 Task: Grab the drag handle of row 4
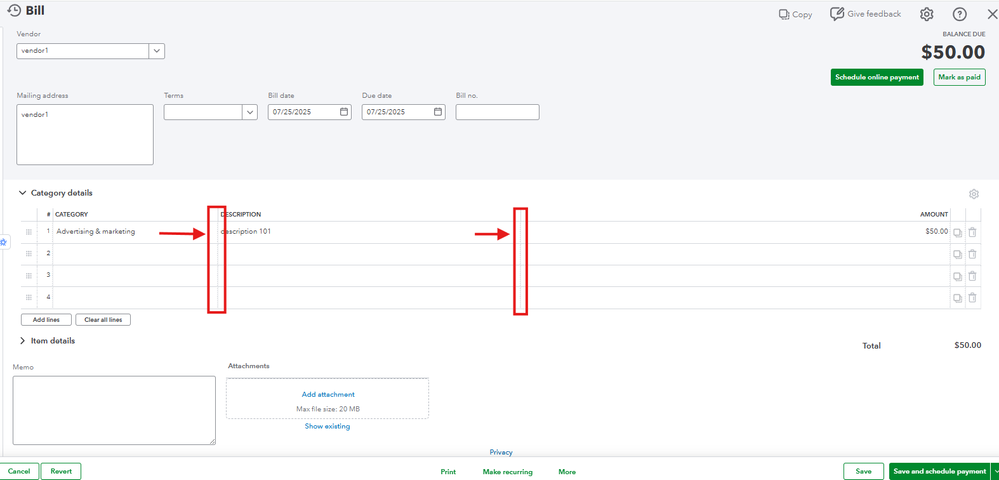coord(29,298)
